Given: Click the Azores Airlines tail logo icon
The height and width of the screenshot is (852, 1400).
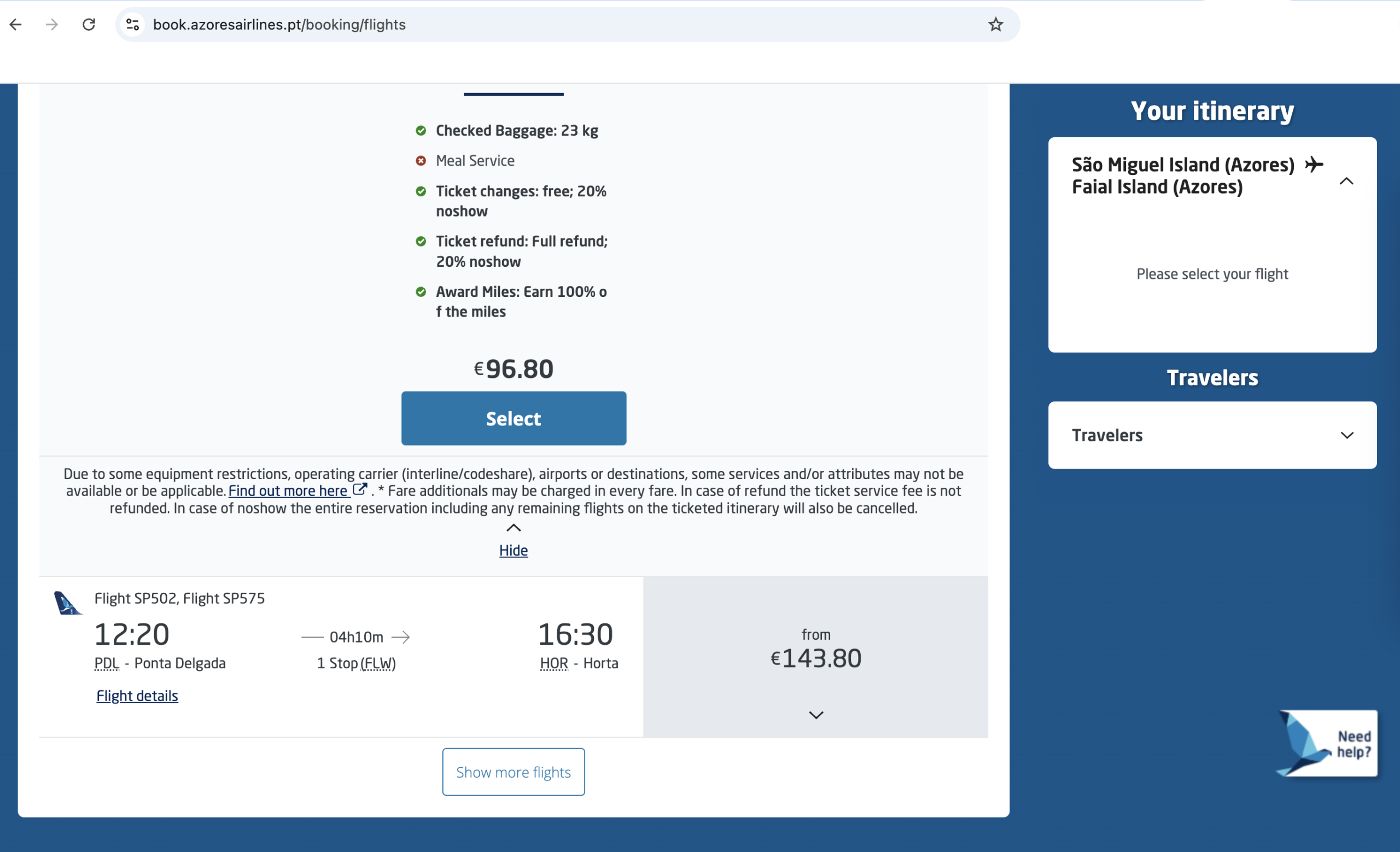Looking at the screenshot, I should coord(67,603).
